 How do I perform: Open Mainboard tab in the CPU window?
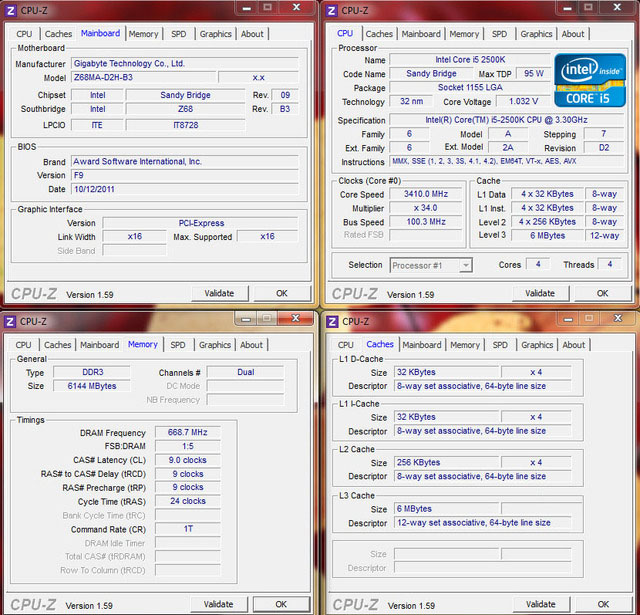421,34
